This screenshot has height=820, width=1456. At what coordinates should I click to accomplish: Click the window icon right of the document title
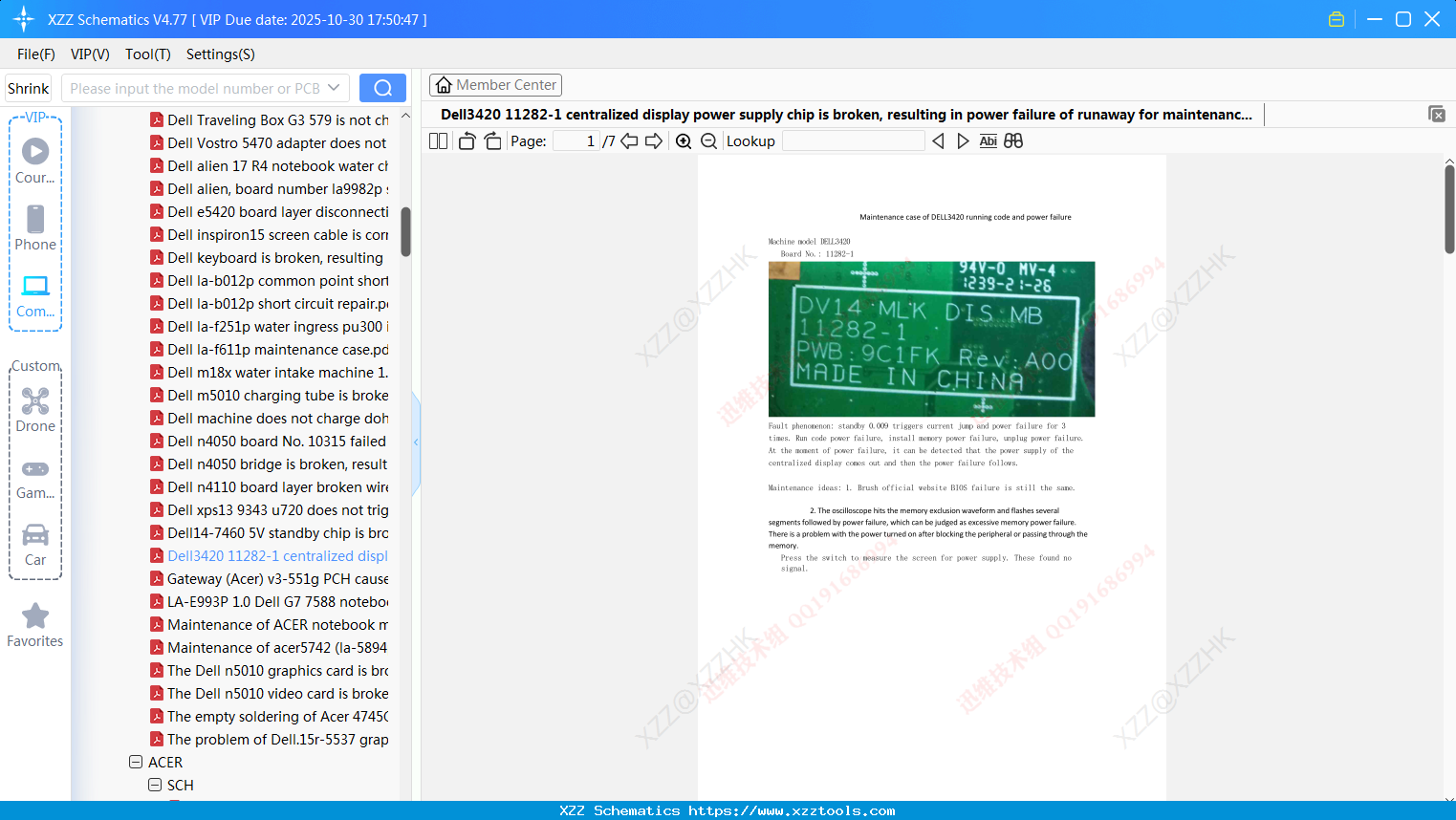[1437, 114]
